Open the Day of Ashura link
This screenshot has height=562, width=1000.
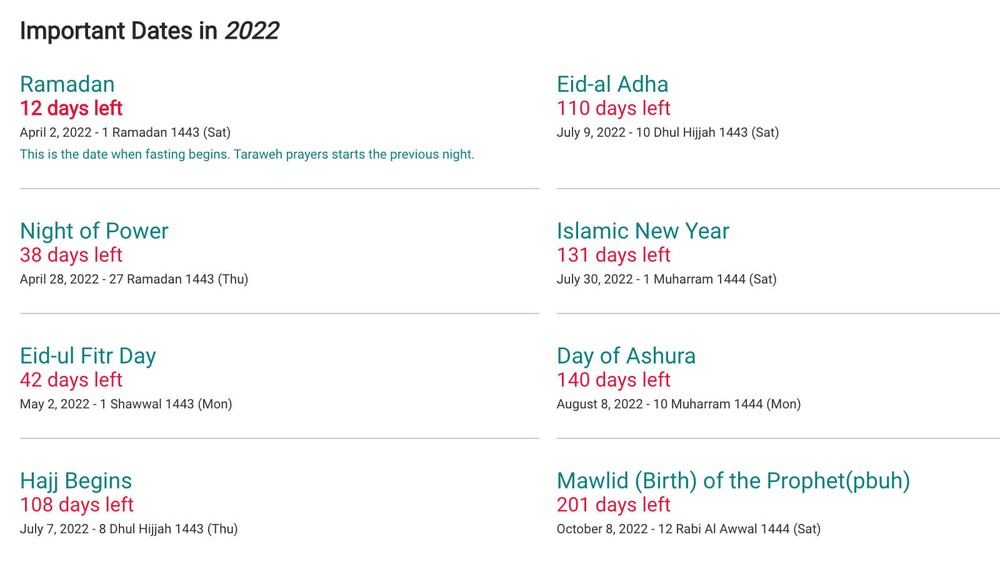(x=626, y=356)
